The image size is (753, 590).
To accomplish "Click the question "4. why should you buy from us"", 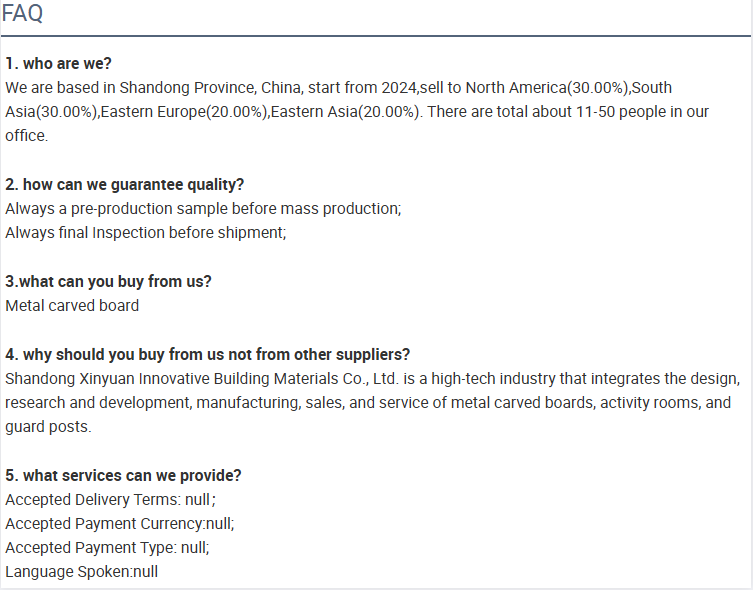I will pos(207,354).
